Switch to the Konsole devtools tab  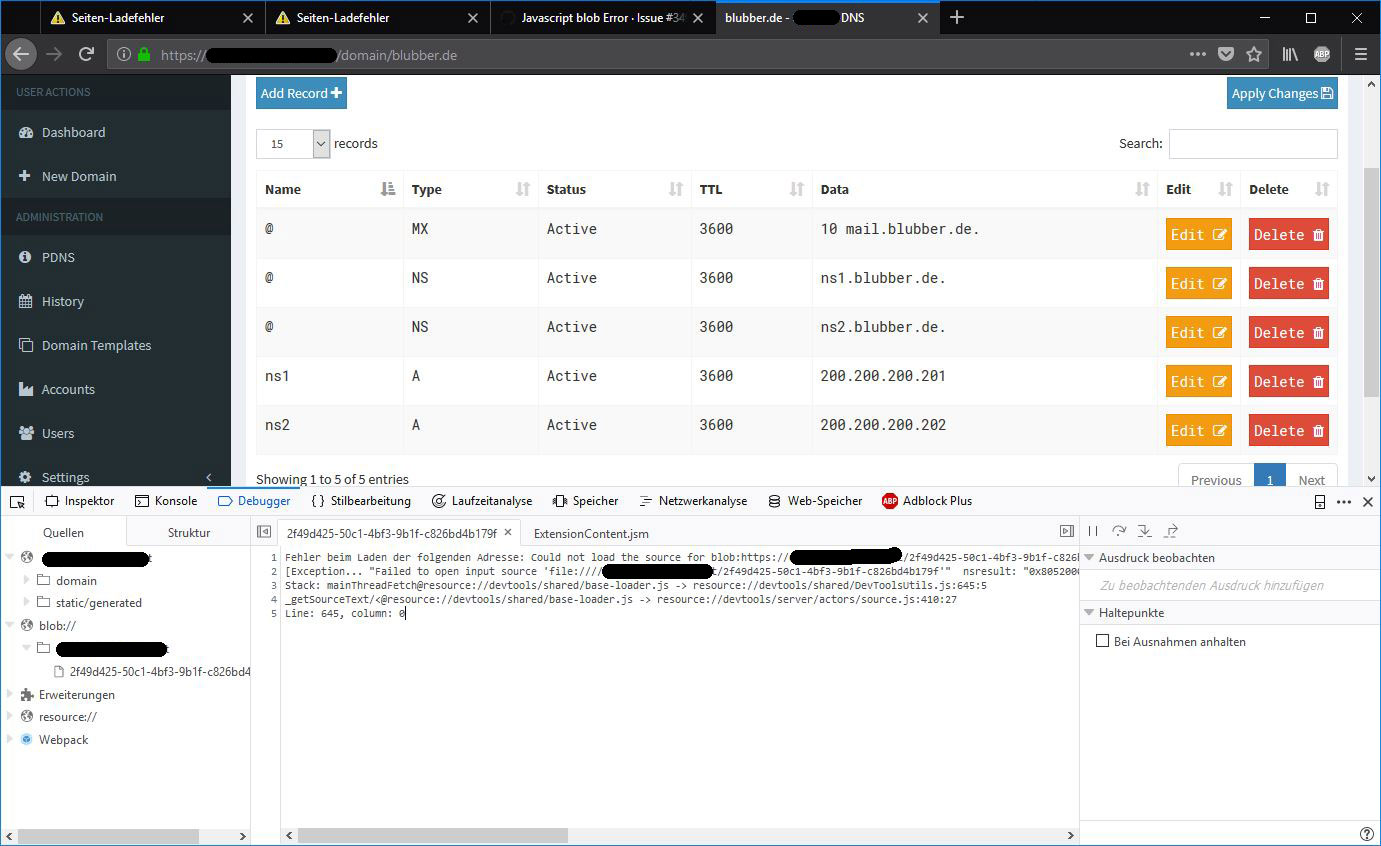[x=166, y=501]
